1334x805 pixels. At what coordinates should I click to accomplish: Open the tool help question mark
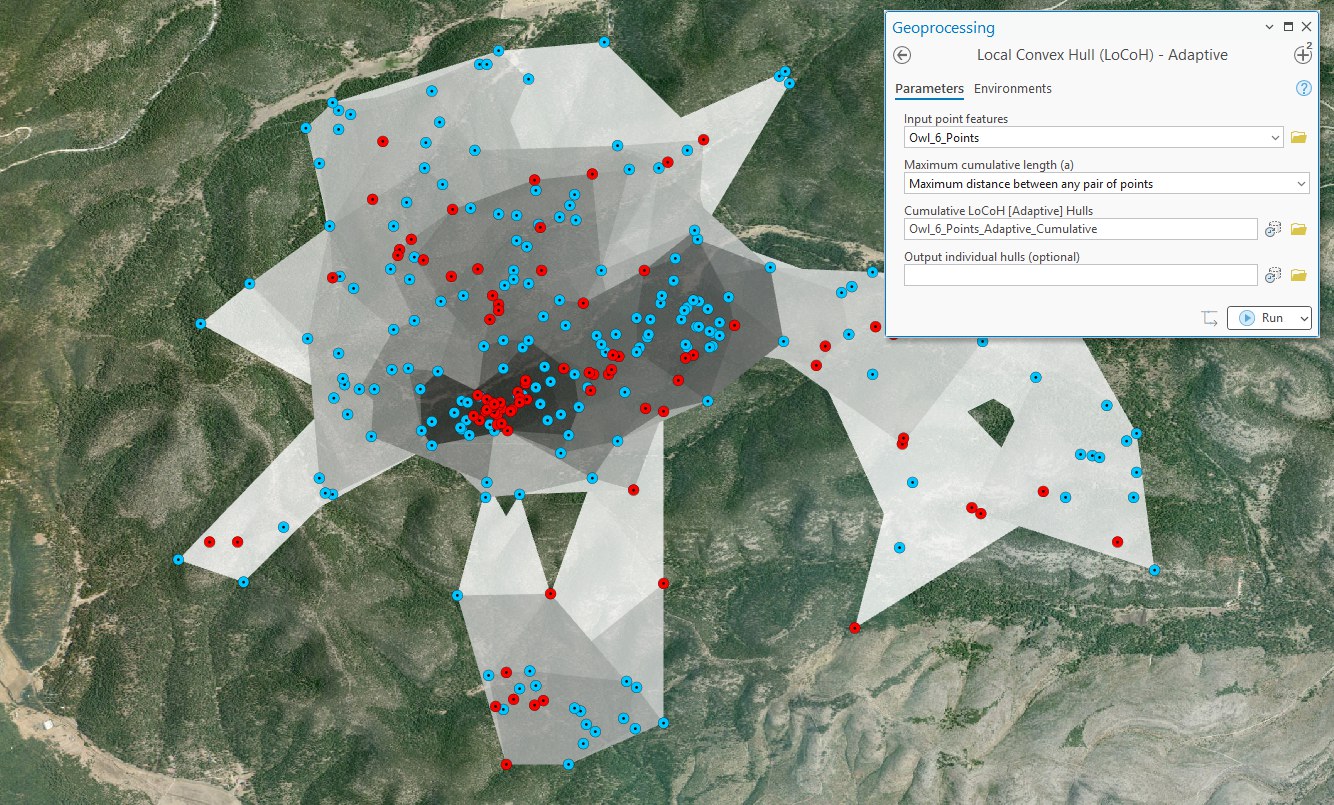click(x=1303, y=88)
